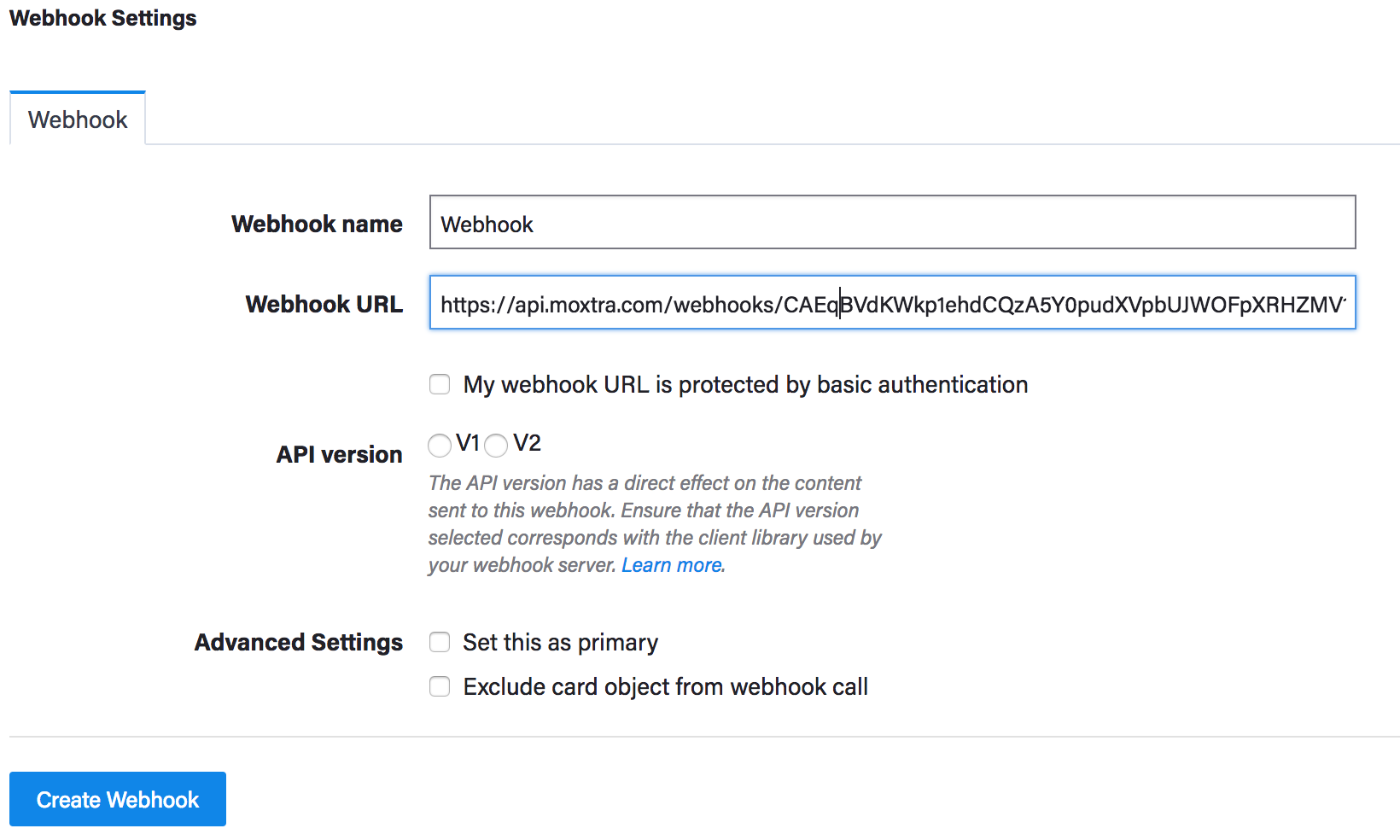Choose the V2 API version radio button

point(496,445)
